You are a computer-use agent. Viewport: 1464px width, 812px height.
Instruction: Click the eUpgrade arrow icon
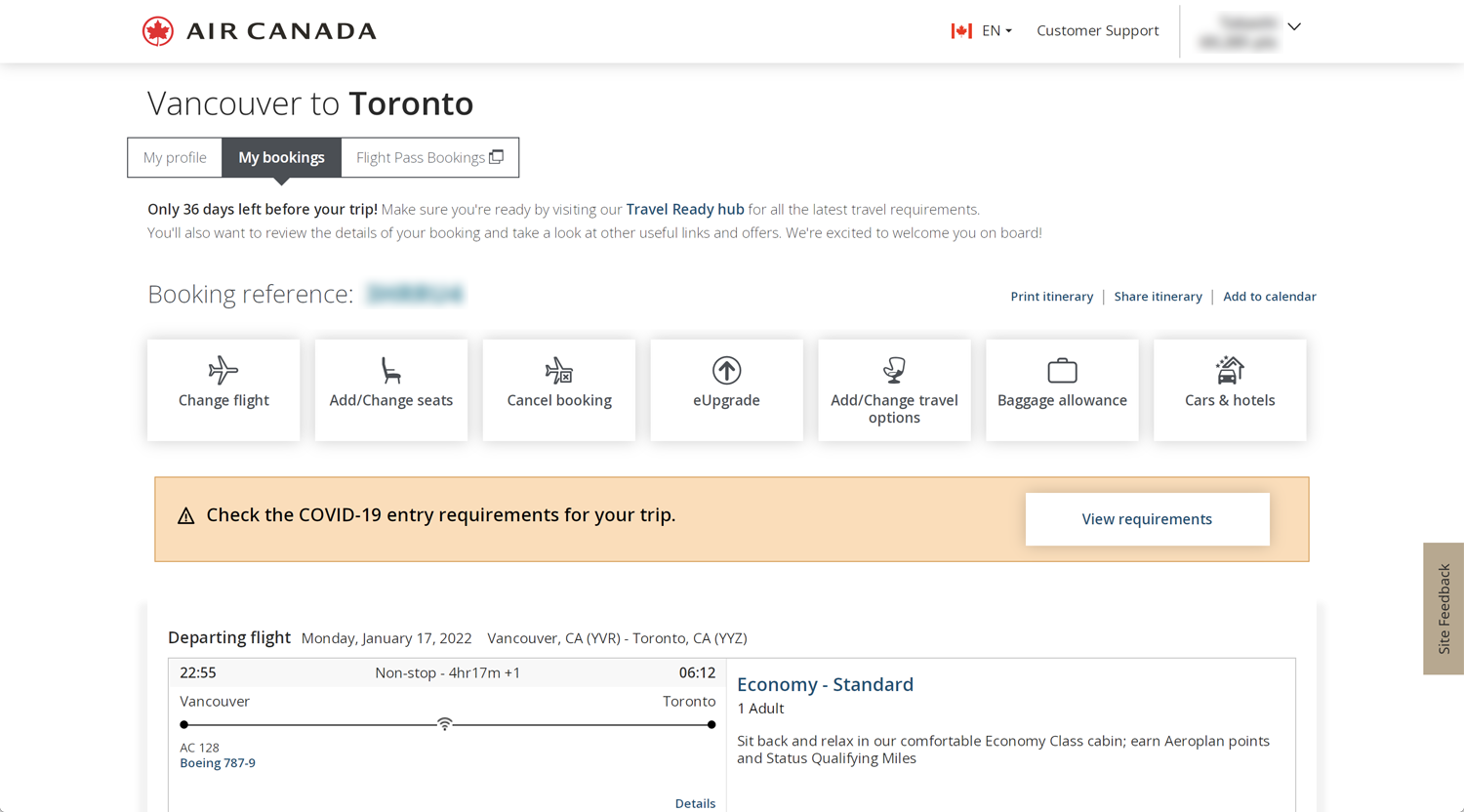click(x=726, y=370)
